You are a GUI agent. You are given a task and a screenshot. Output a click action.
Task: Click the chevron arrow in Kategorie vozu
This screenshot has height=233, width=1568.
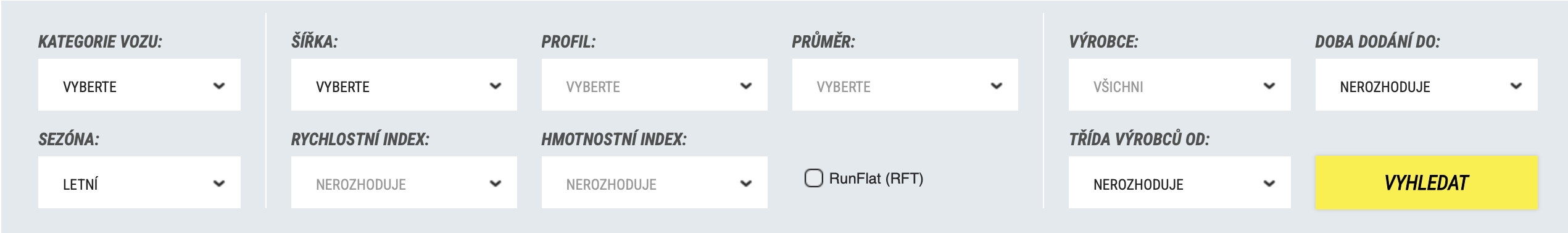219,86
